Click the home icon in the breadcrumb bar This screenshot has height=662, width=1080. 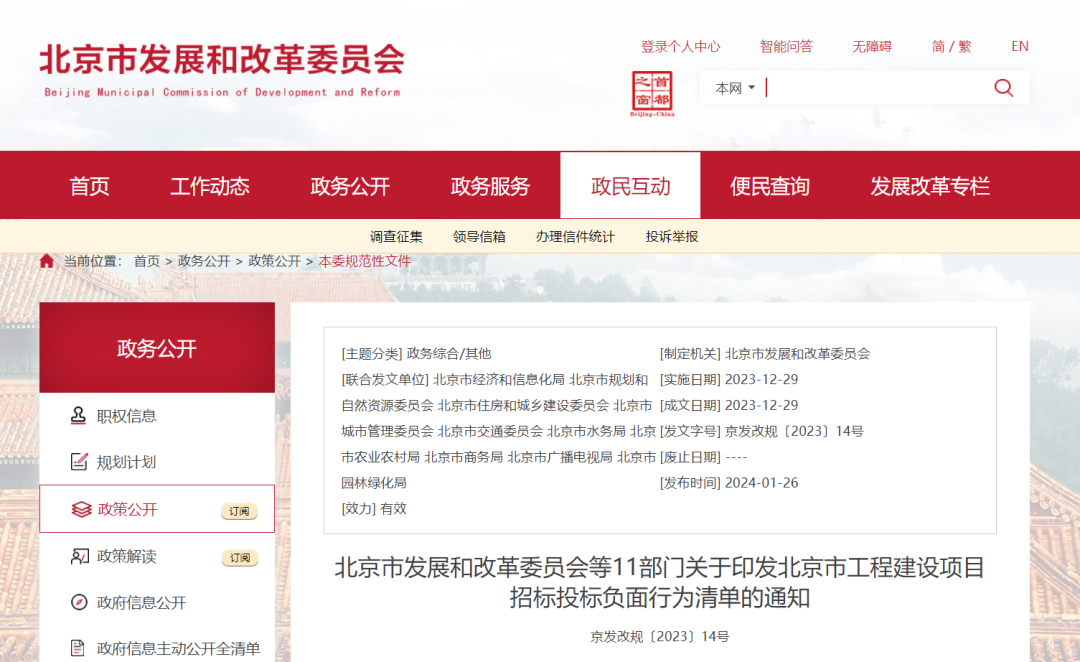click(47, 259)
